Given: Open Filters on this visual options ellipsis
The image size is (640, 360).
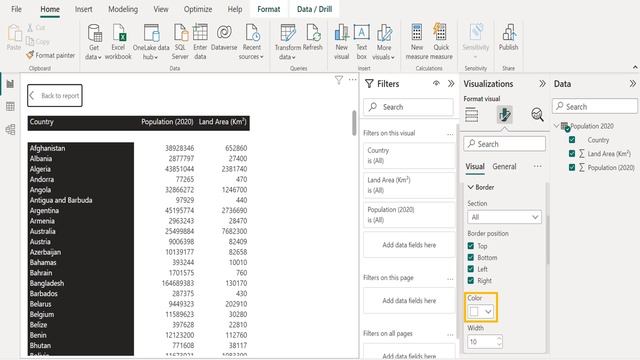Looking at the screenshot, I should pyautogui.click(x=450, y=134).
